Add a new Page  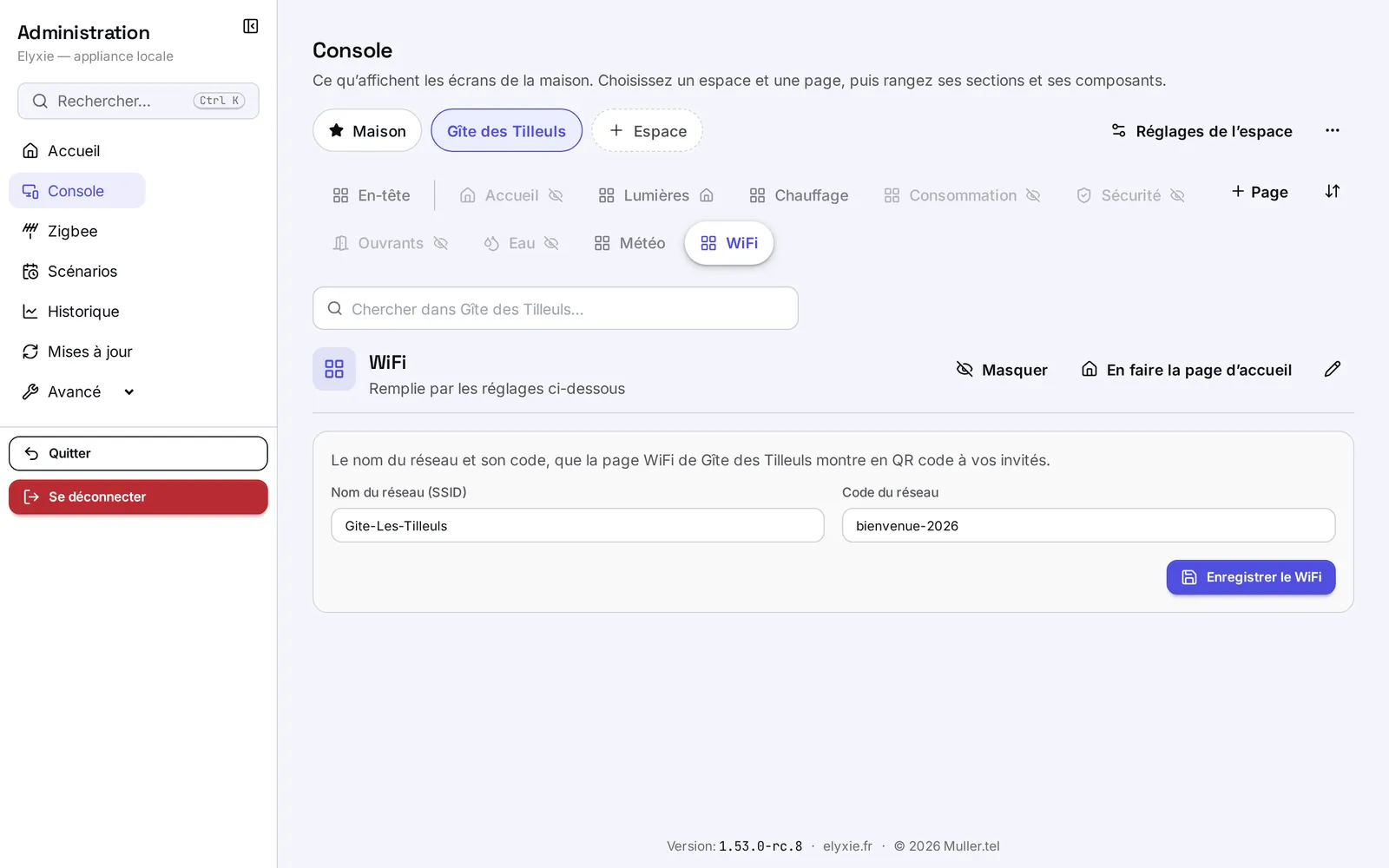1260,192
